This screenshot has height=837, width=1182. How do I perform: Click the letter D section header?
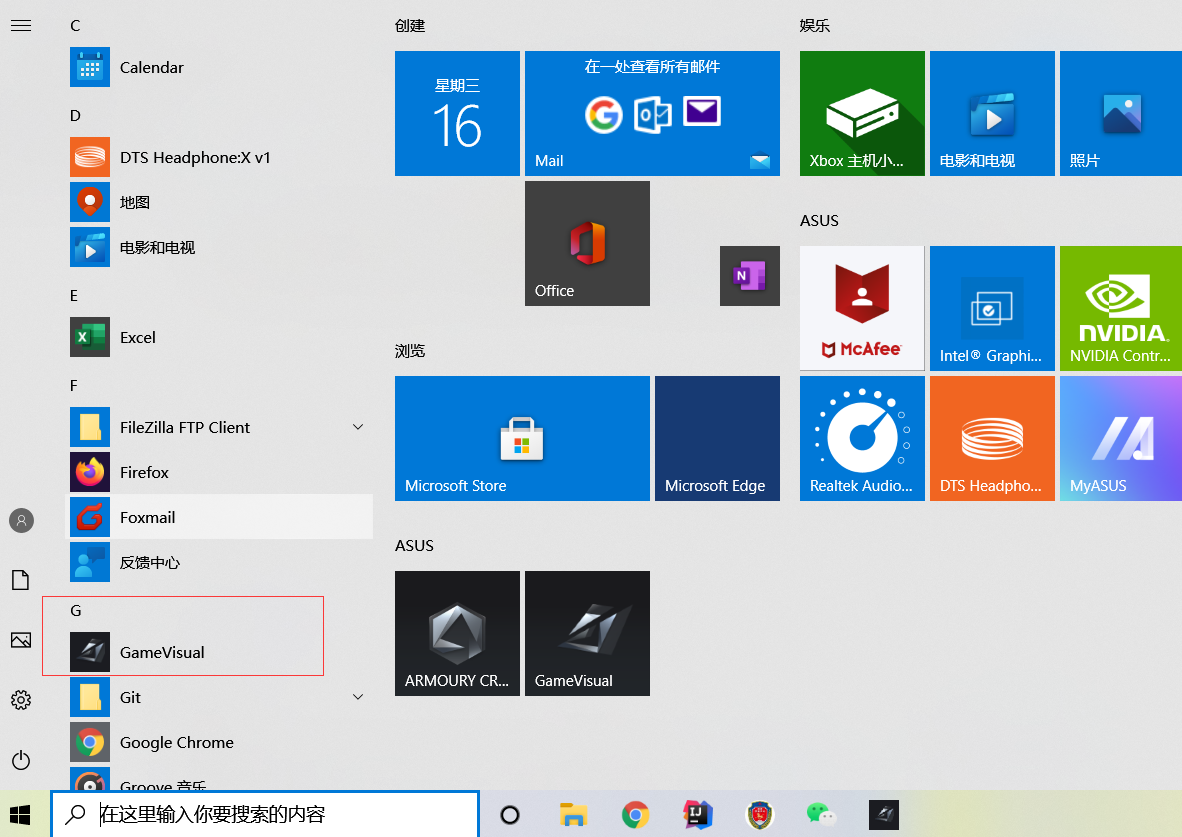[75, 115]
